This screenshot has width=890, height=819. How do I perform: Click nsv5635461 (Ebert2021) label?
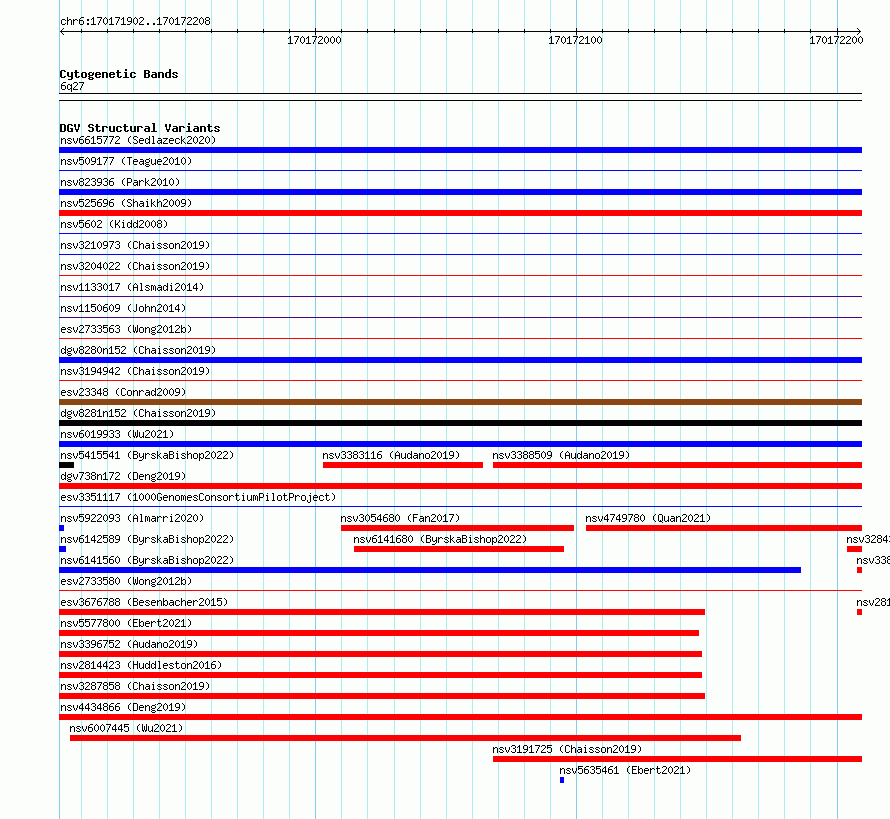625,770
